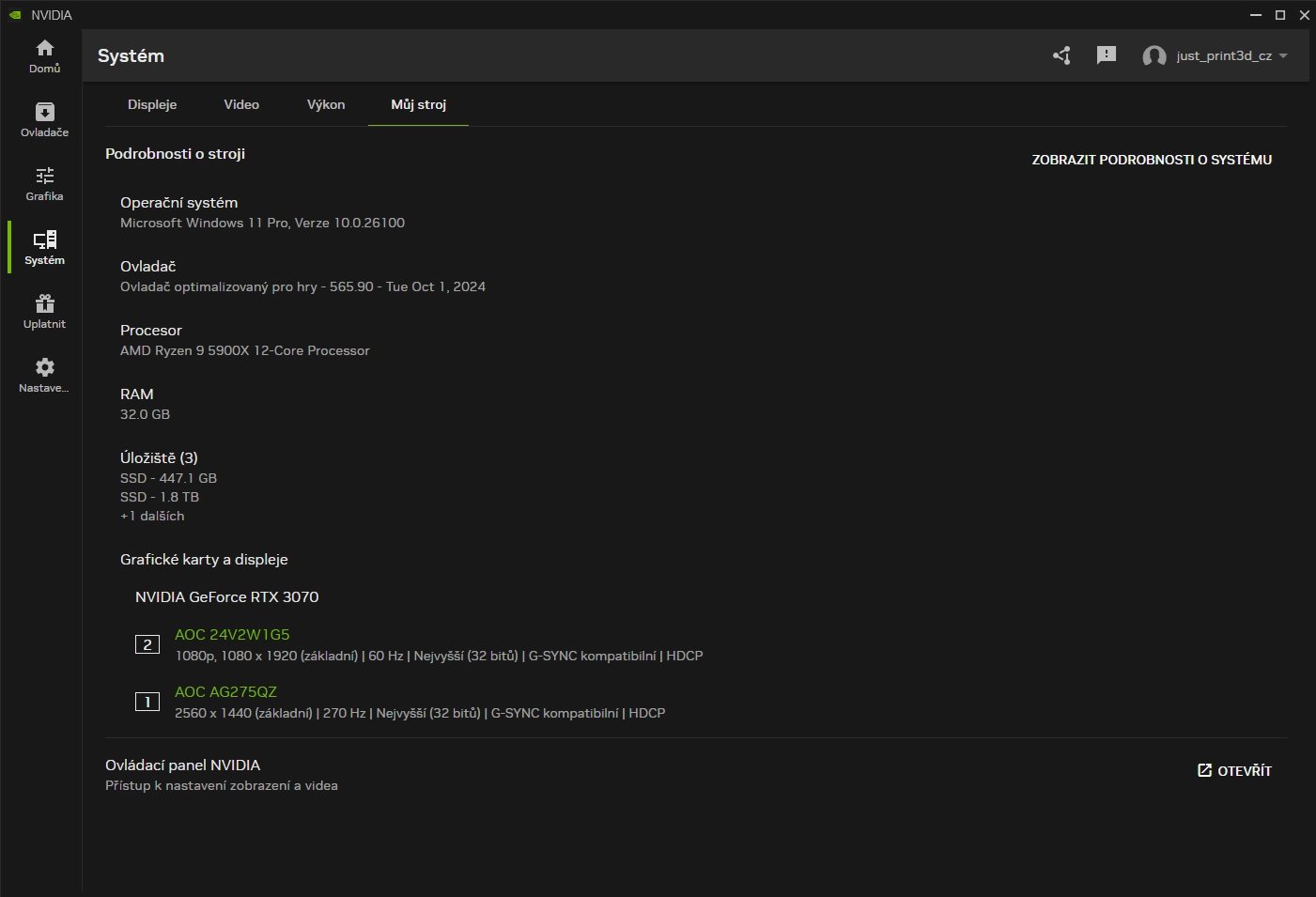The width and height of the screenshot is (1316, 897).
Task: Expand the '+1 dalších' storage entry
Action: click(152, 516)
